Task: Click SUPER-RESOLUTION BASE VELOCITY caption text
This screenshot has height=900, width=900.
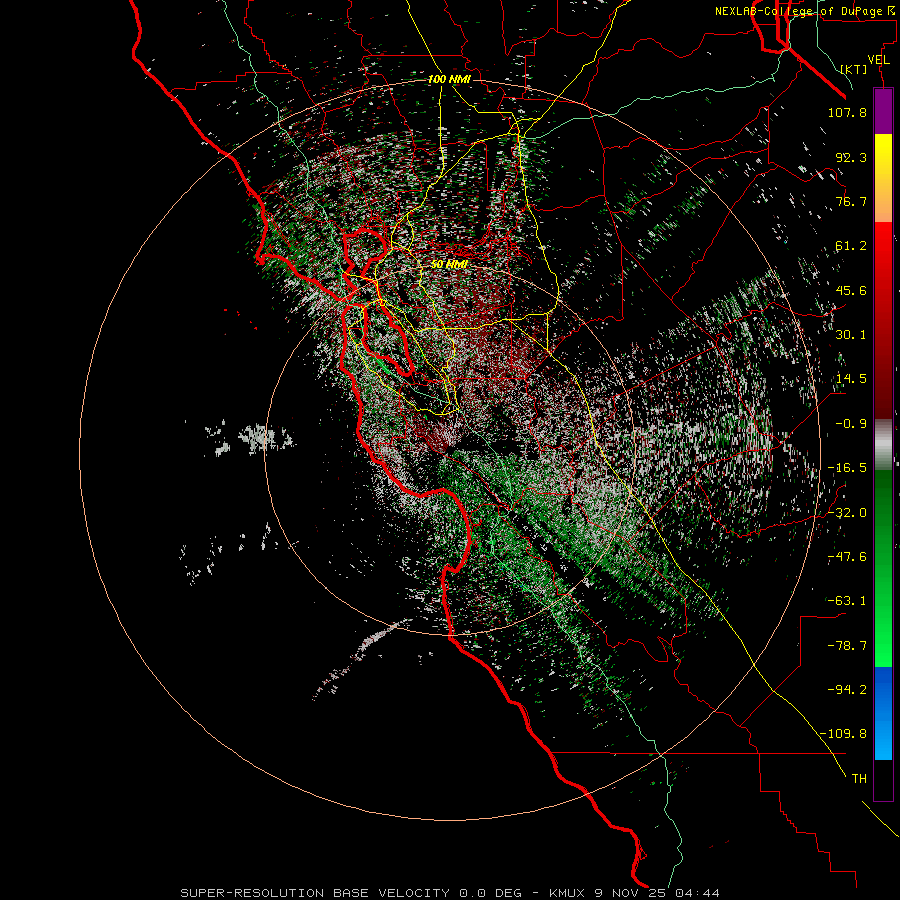Action: point(315,893)
